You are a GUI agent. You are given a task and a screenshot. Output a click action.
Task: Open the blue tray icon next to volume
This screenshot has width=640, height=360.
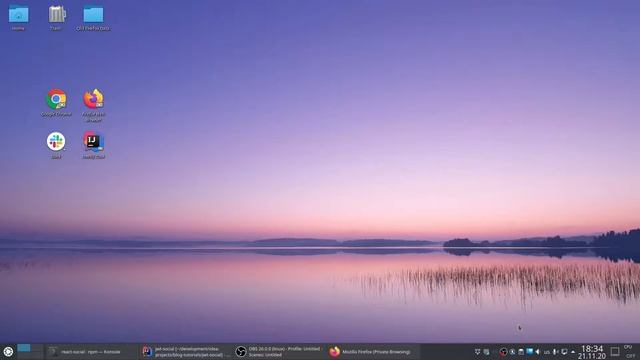(x=529, y=351)
